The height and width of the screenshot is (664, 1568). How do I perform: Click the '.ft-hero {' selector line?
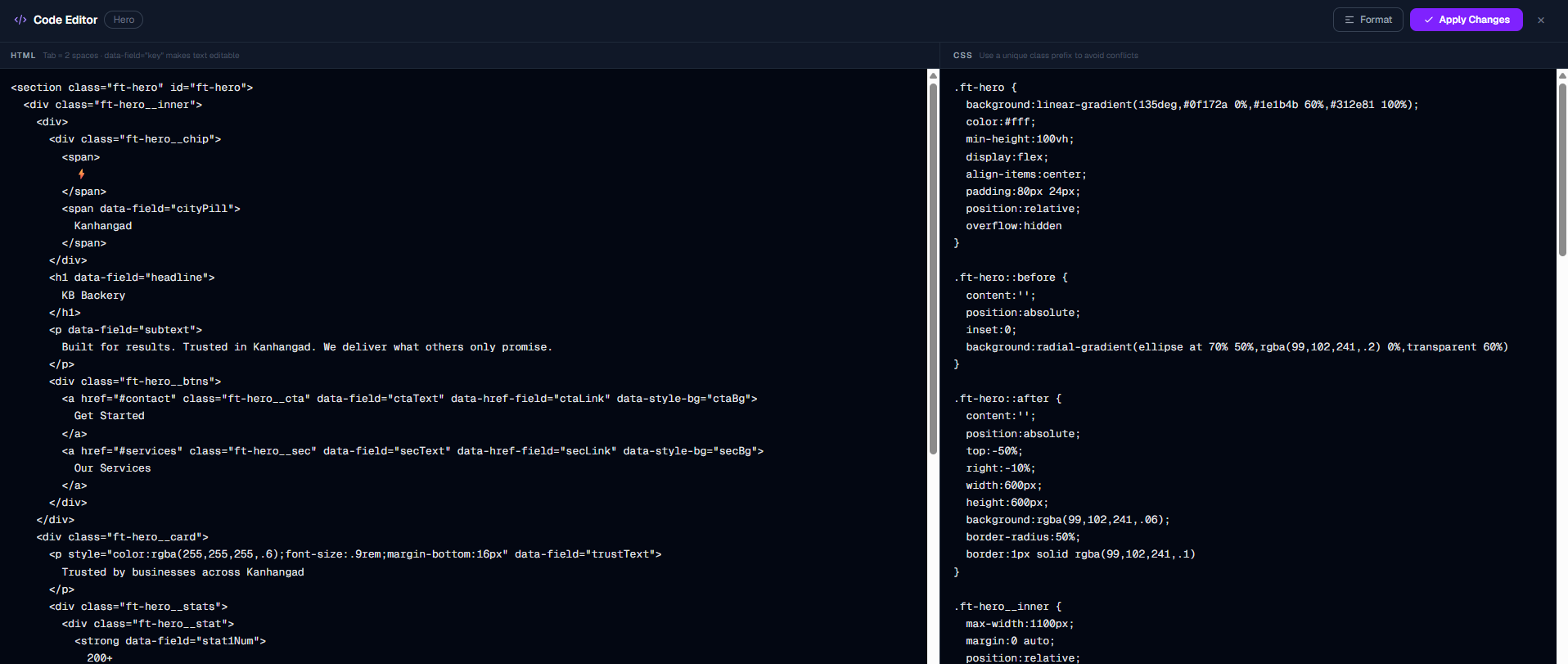pos(985,88)
